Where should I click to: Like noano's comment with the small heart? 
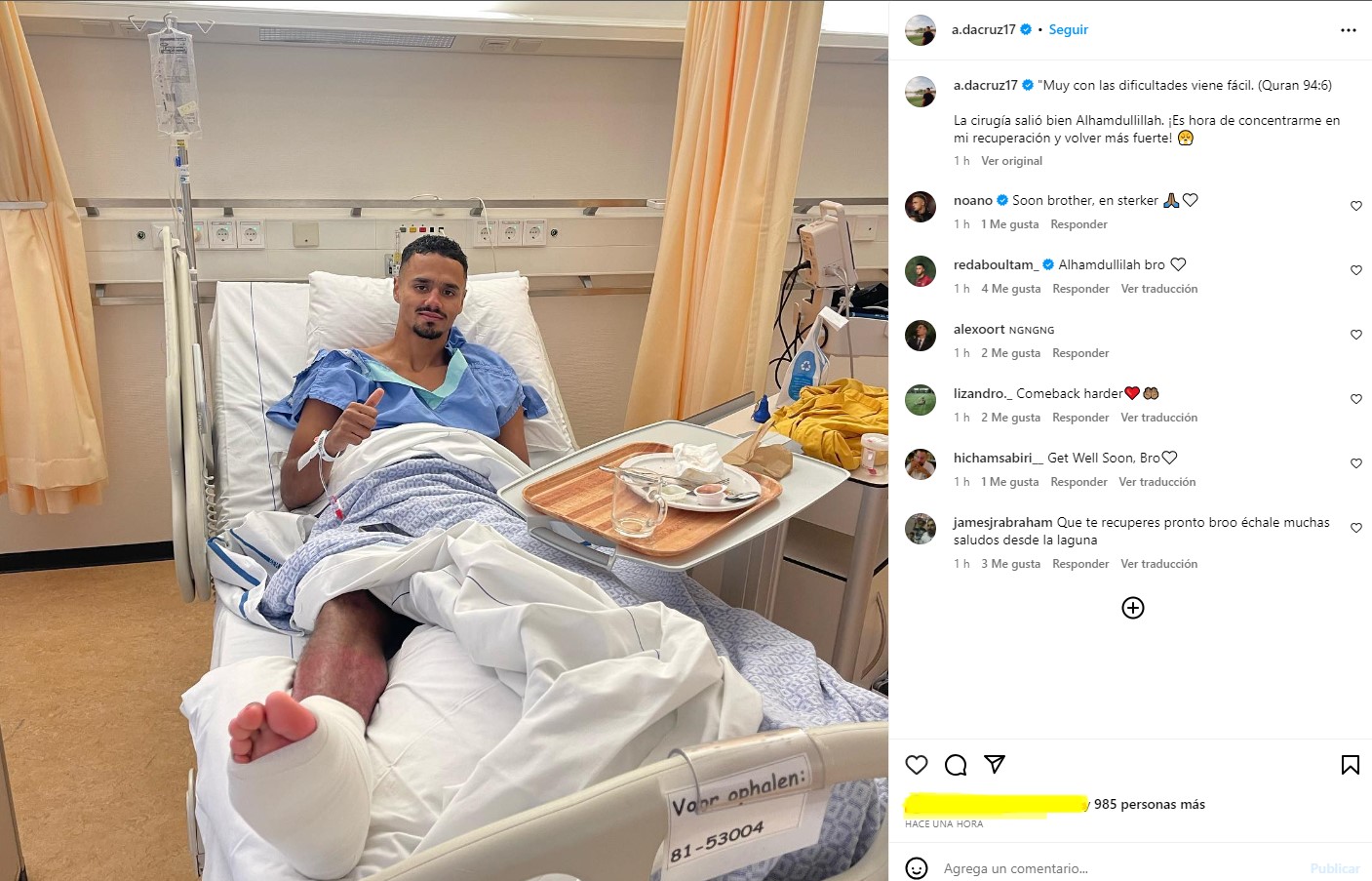coord(1356,206)
